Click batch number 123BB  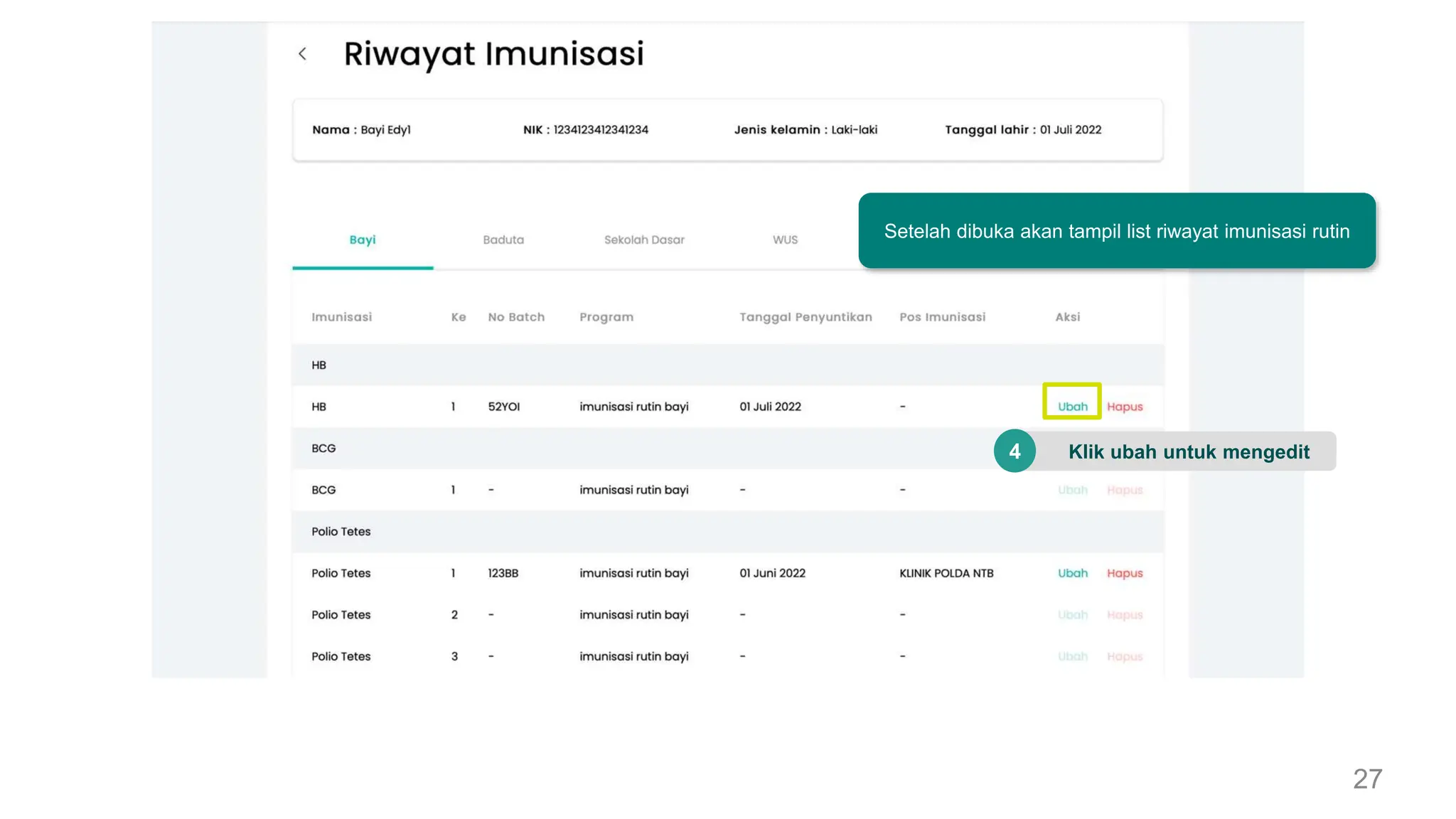[x=503, y=573]
